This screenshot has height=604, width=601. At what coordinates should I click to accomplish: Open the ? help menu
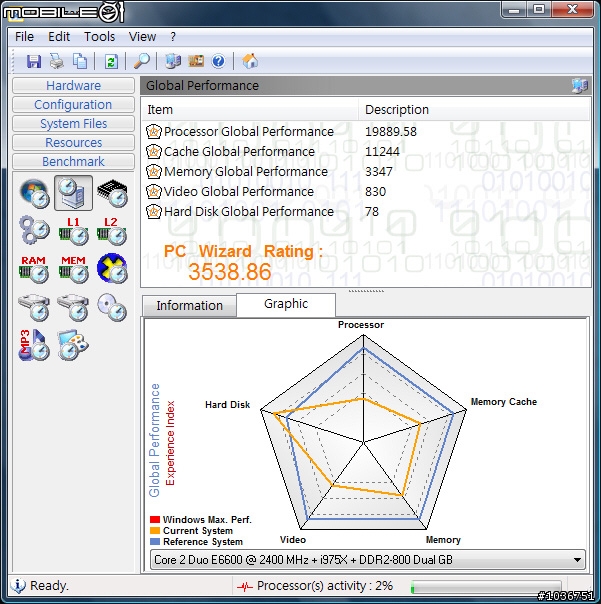173,37
